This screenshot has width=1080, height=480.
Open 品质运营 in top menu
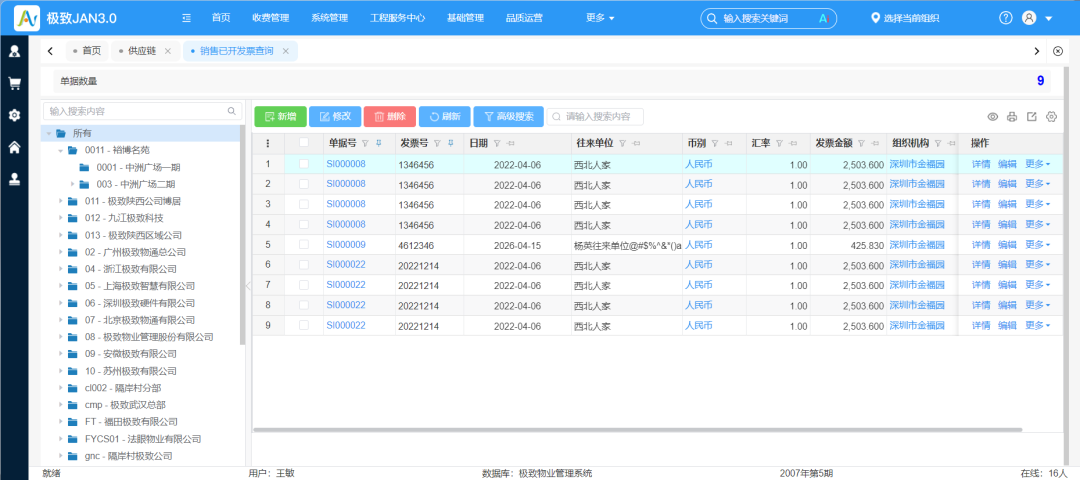[524, 18]
